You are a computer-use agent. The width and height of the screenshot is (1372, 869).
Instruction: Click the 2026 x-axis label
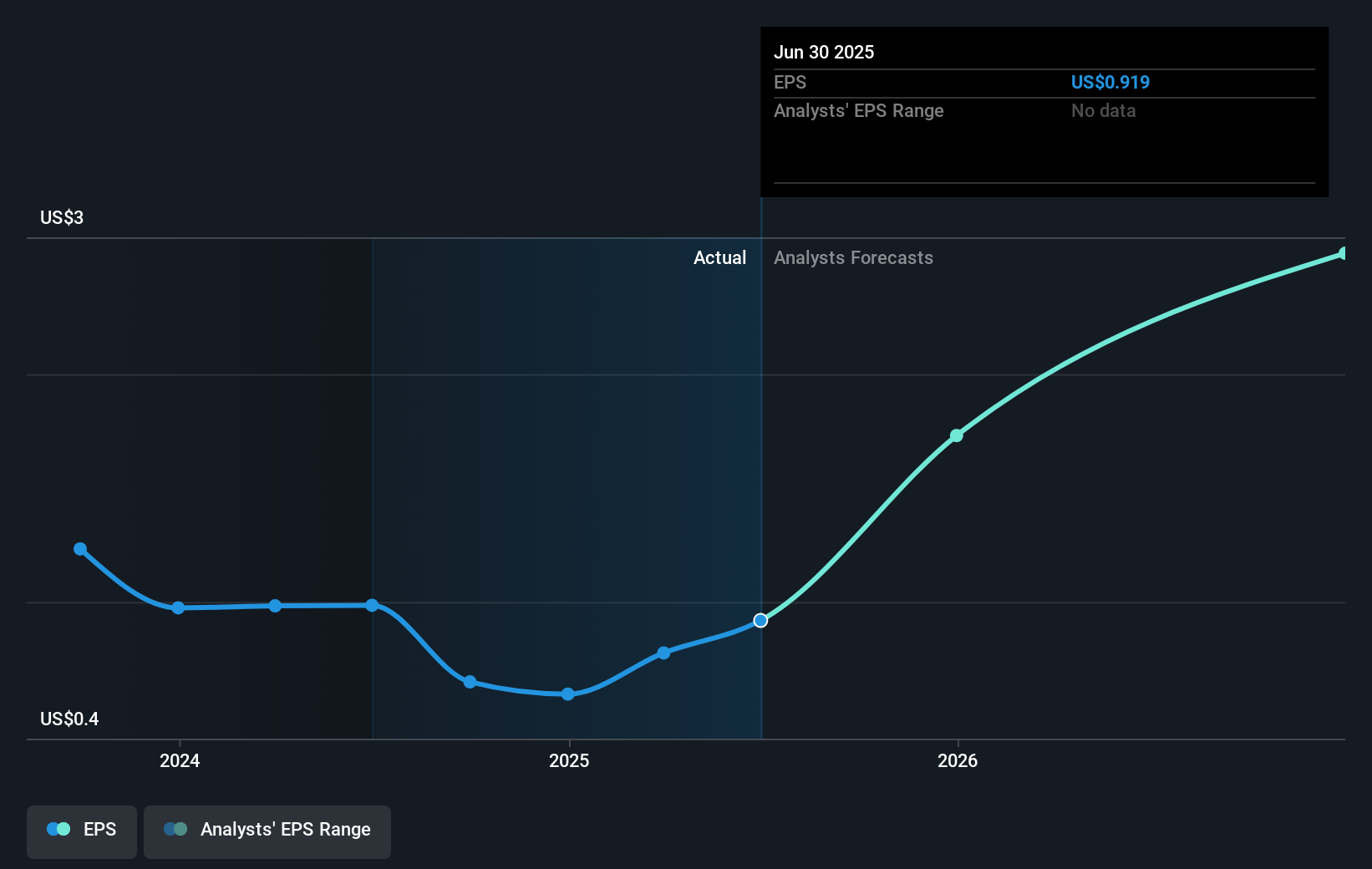pos(958,760)
